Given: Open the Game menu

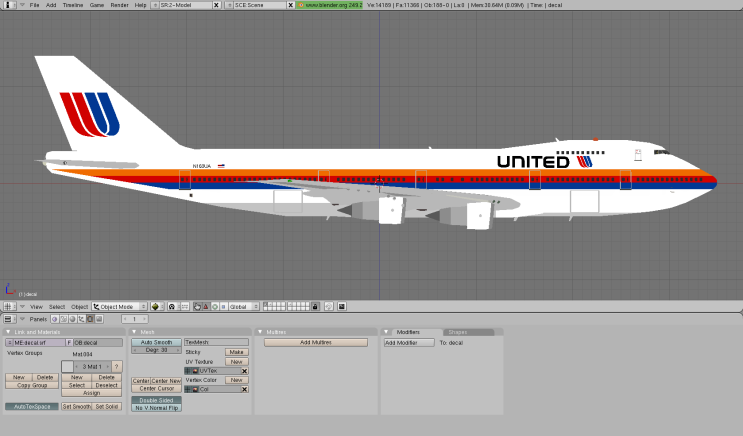Looking at the screenshot, I should 97,5.
